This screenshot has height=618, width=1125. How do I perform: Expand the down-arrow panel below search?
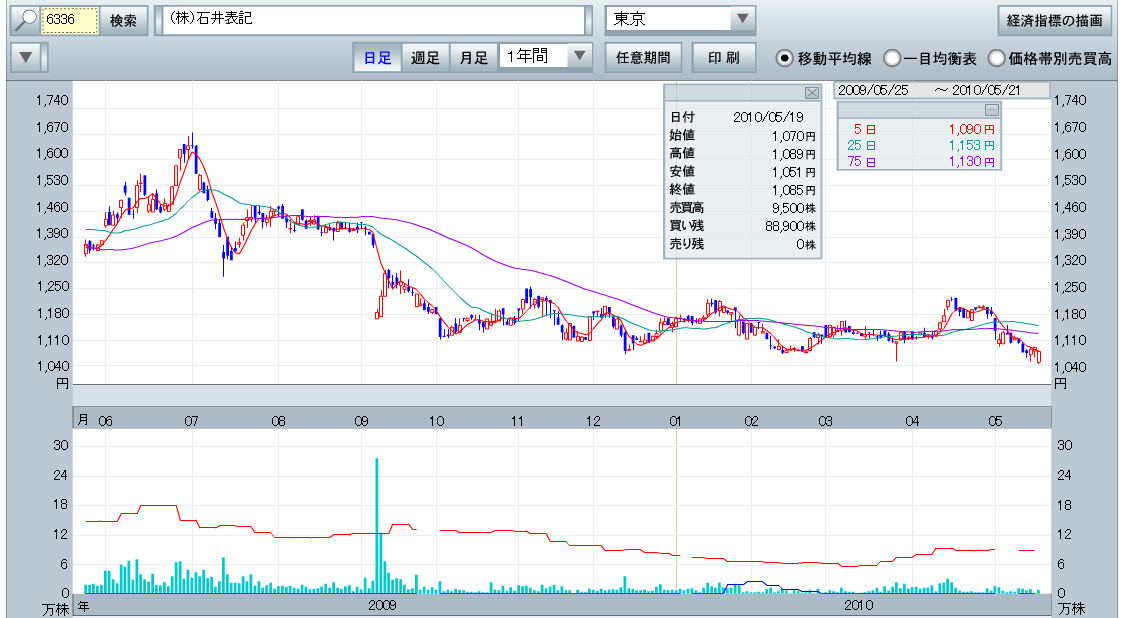click(27, 57)
